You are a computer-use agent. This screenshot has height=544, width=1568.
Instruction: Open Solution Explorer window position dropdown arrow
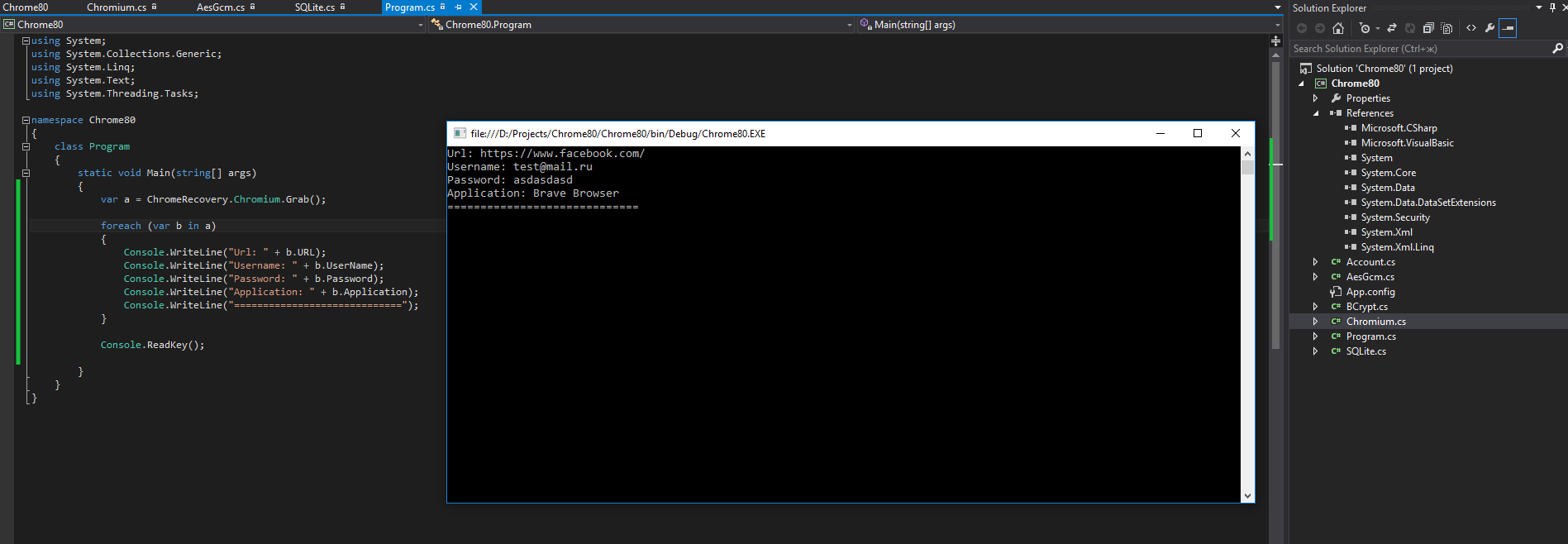click(x=1539, y=7)
